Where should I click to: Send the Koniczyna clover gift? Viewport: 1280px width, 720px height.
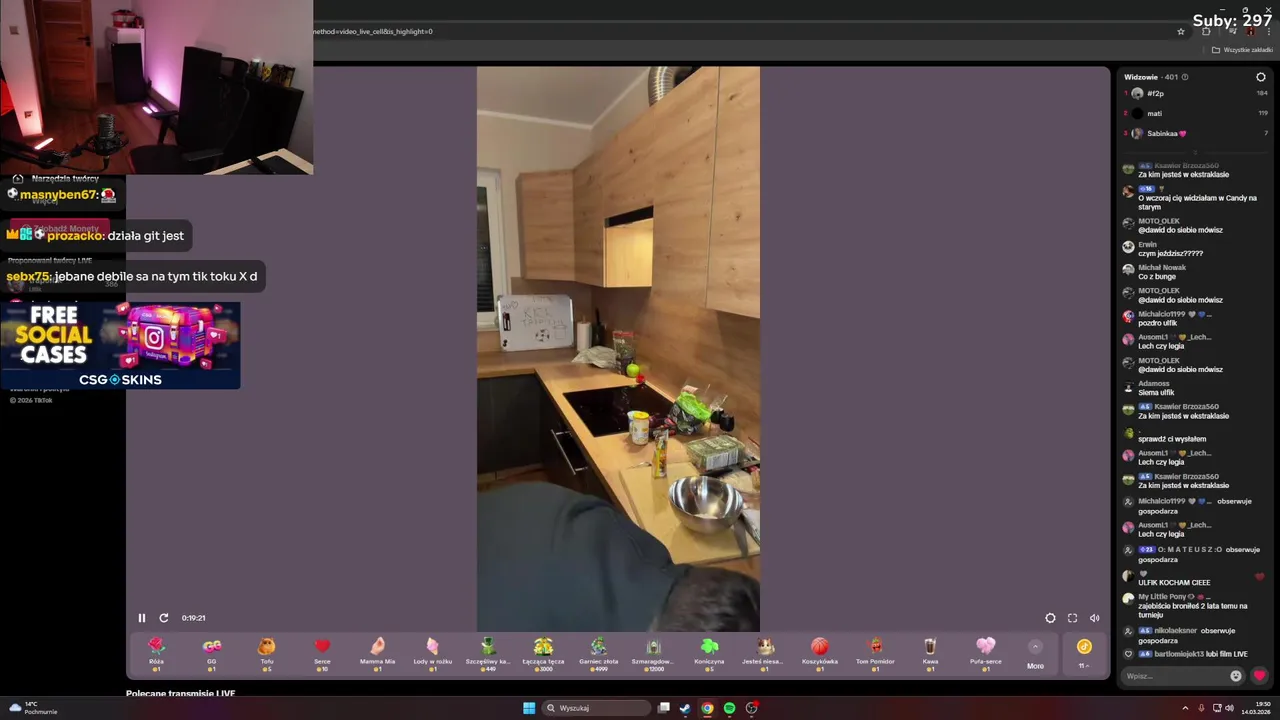709,654
